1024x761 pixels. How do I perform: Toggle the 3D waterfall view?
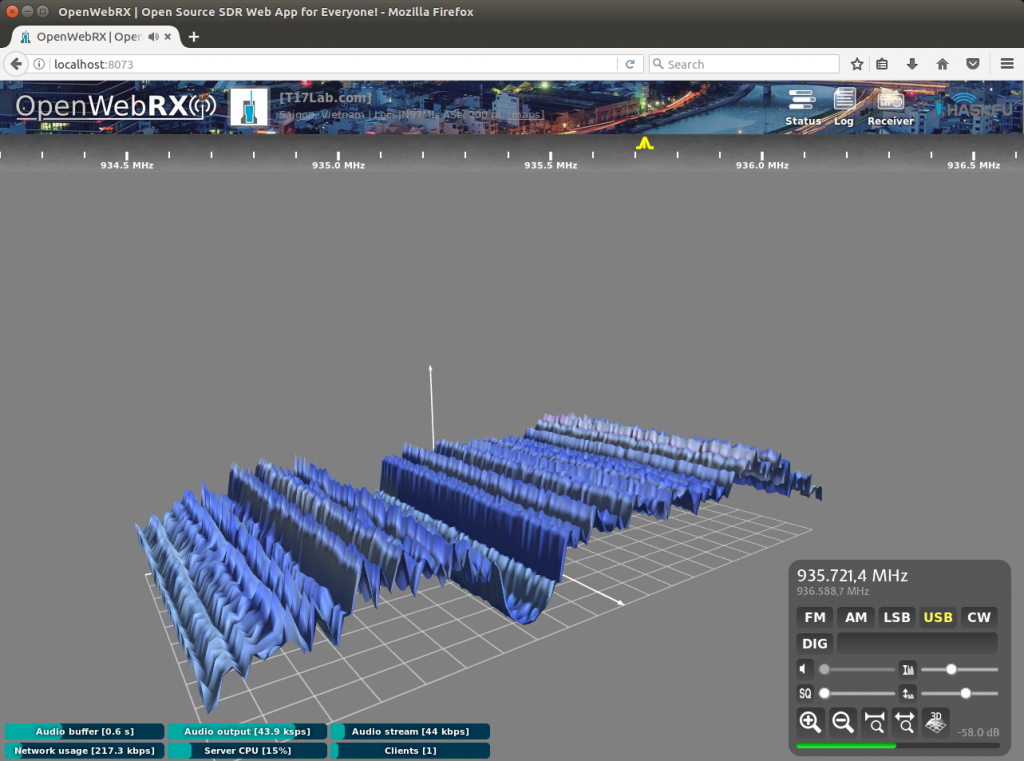click(936, 721)
